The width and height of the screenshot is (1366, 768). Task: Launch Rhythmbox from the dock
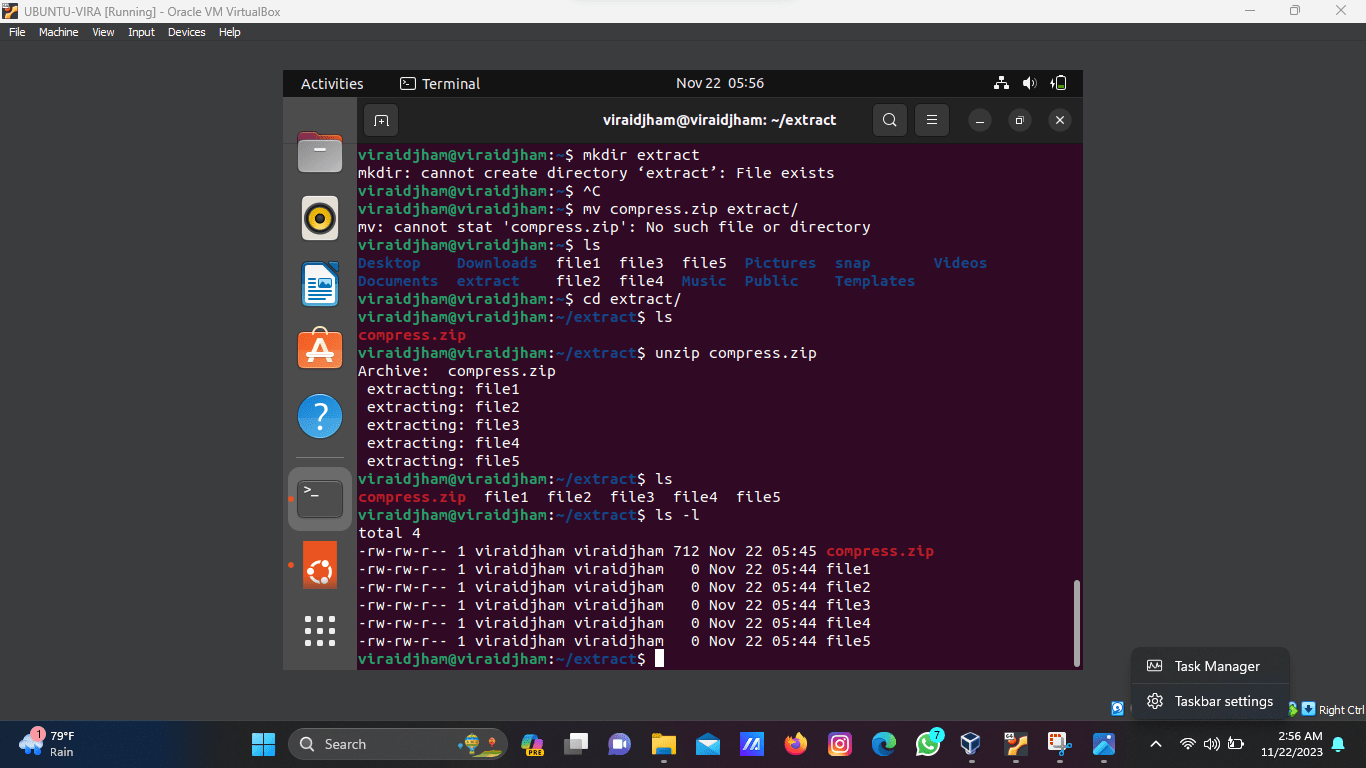pos(320,217)
